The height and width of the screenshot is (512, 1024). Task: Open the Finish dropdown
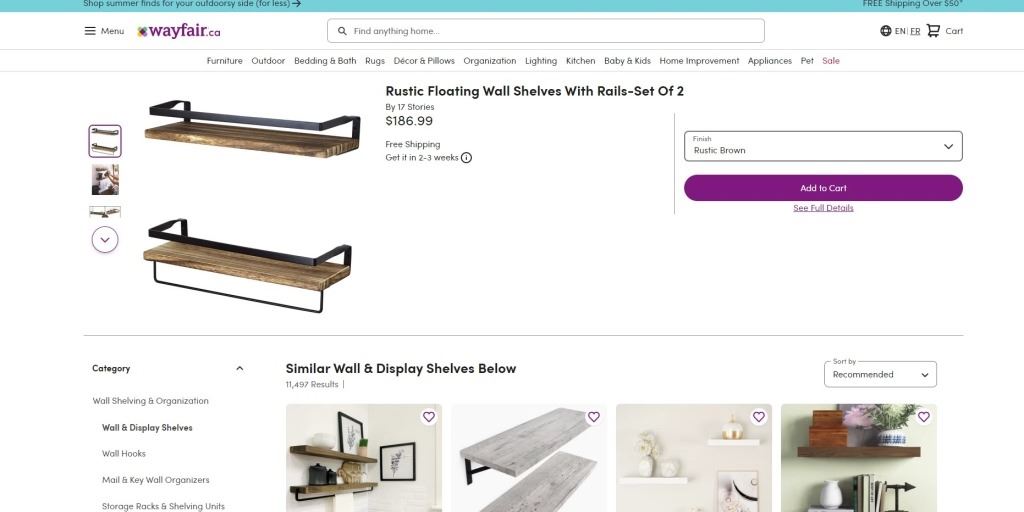(823, 146)
